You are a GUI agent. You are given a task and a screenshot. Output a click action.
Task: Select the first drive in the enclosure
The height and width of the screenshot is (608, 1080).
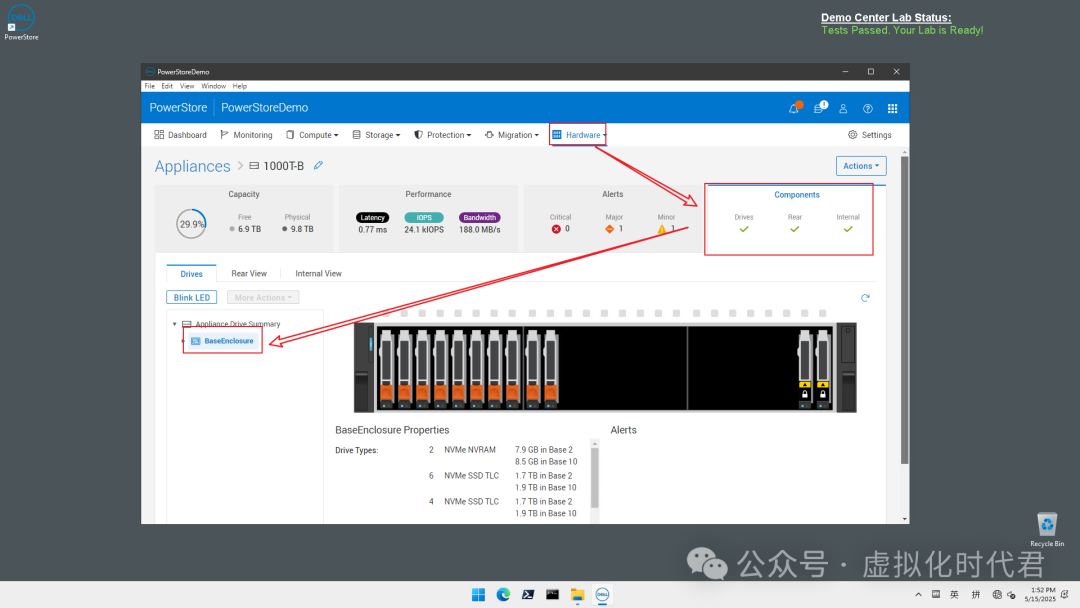pyautogui.click(x=386, y=368)
